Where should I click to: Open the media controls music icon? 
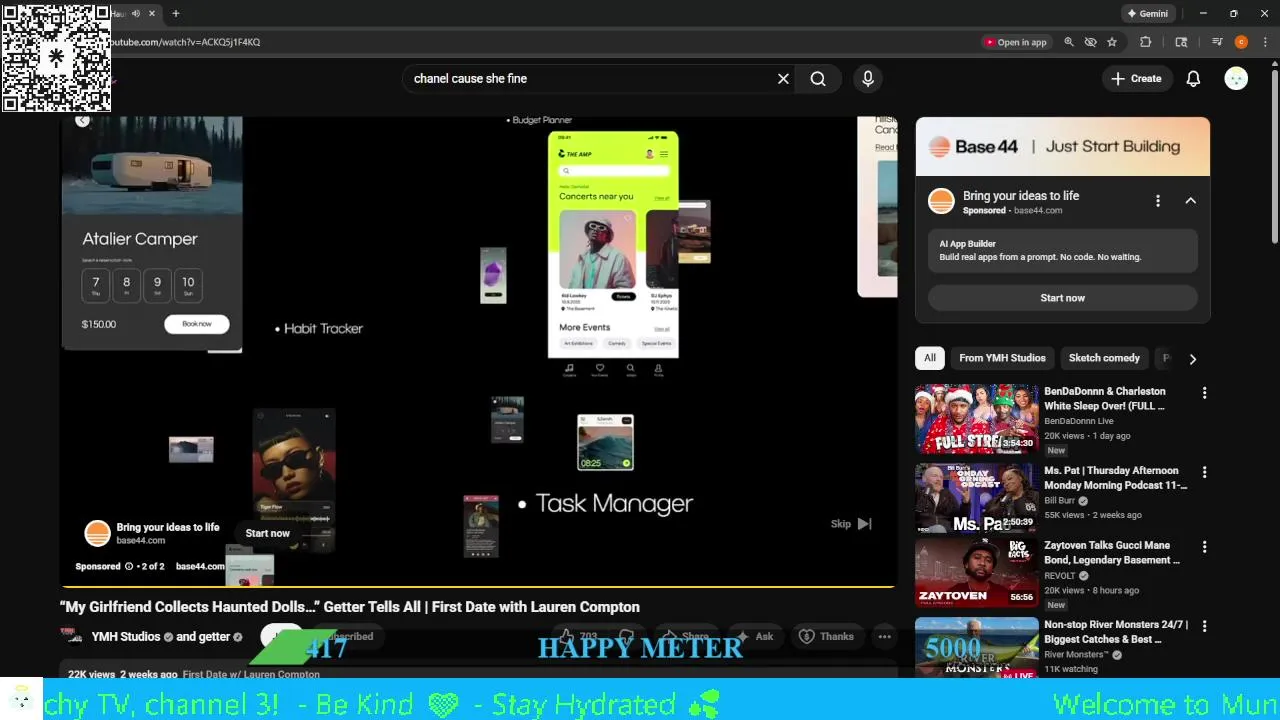pos(1217,42)
